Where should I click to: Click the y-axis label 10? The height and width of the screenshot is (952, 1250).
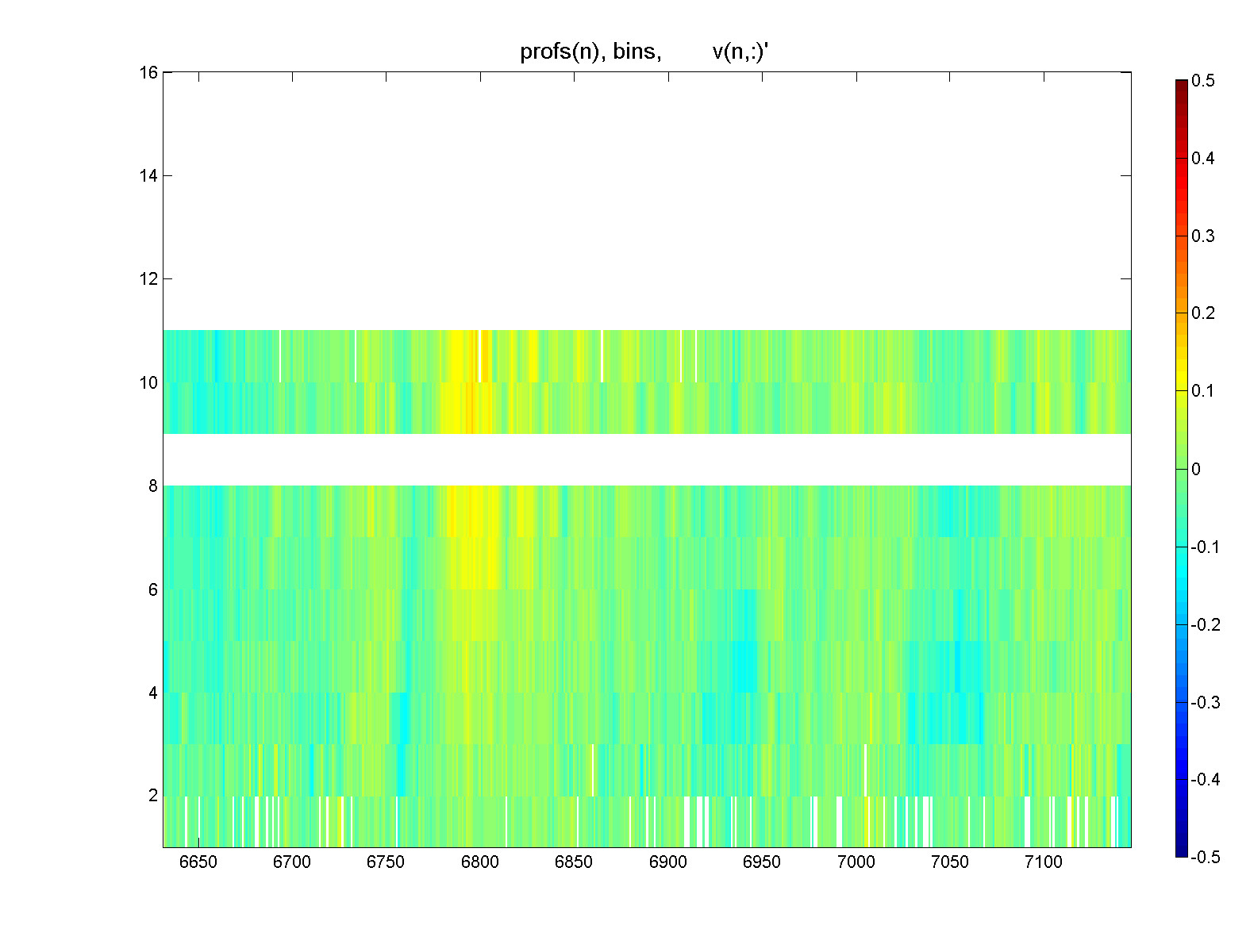(x=148, y=382)
